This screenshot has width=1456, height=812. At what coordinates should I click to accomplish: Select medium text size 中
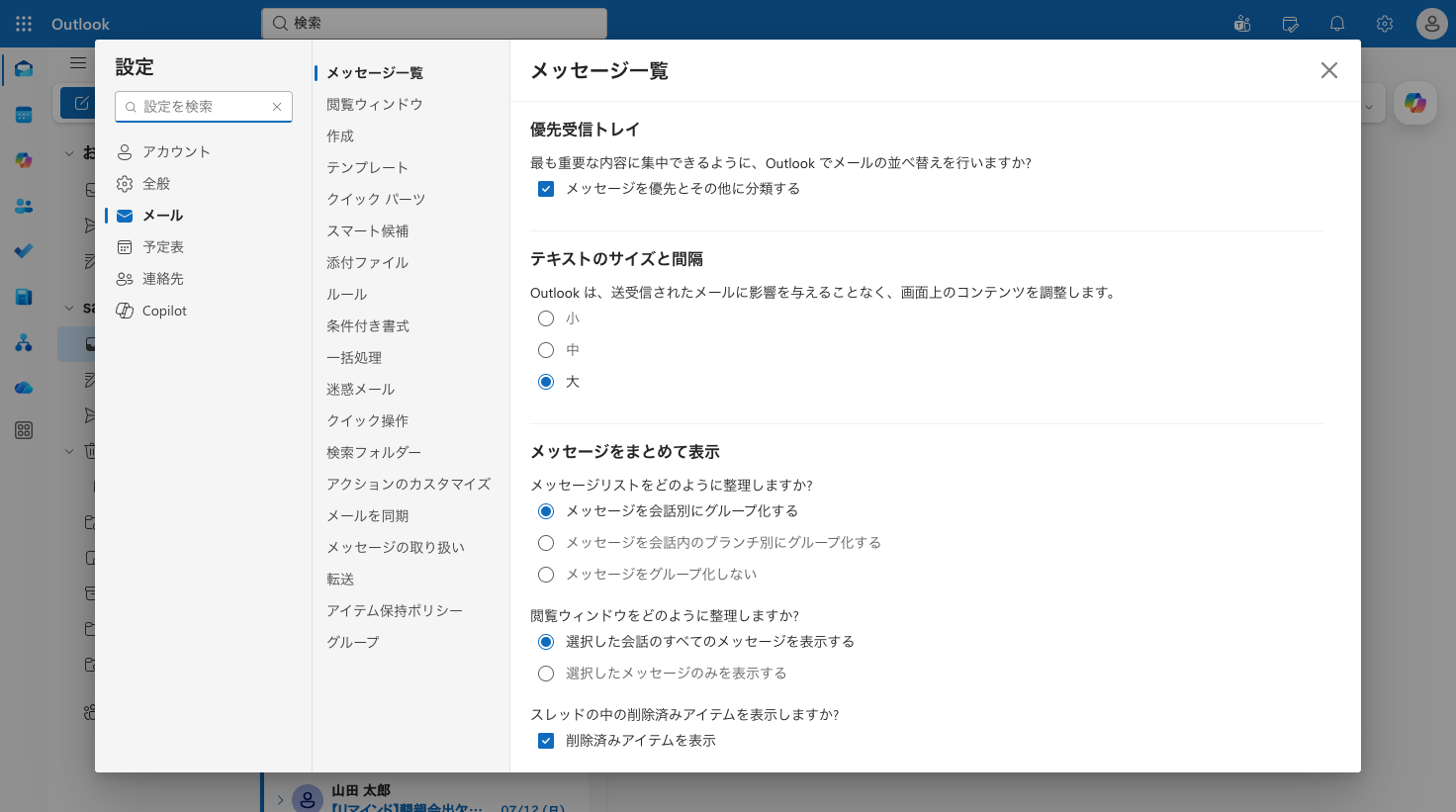pyautogui.click(x=546, y=350)
